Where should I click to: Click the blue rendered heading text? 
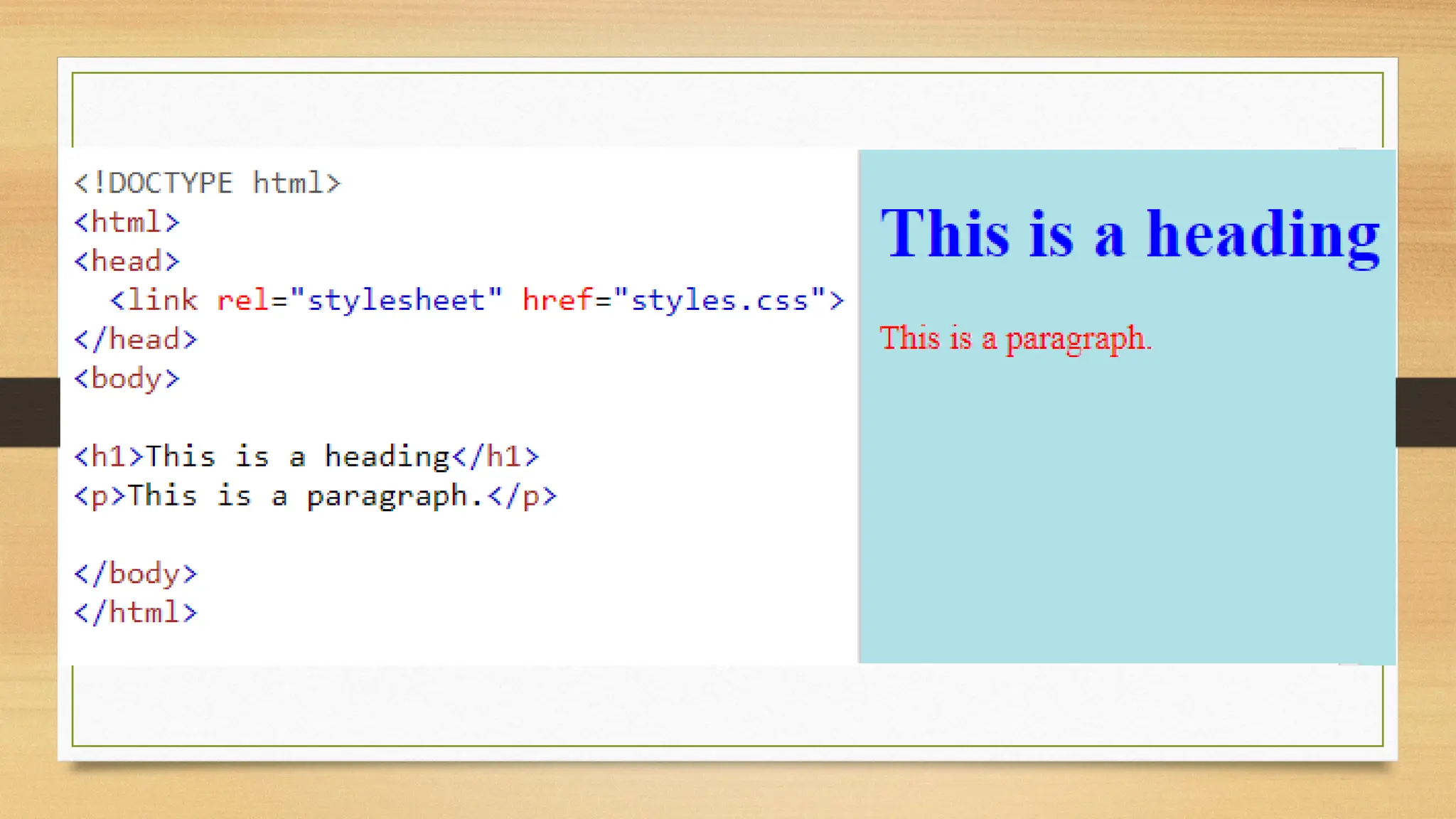tap(1129, 234)
